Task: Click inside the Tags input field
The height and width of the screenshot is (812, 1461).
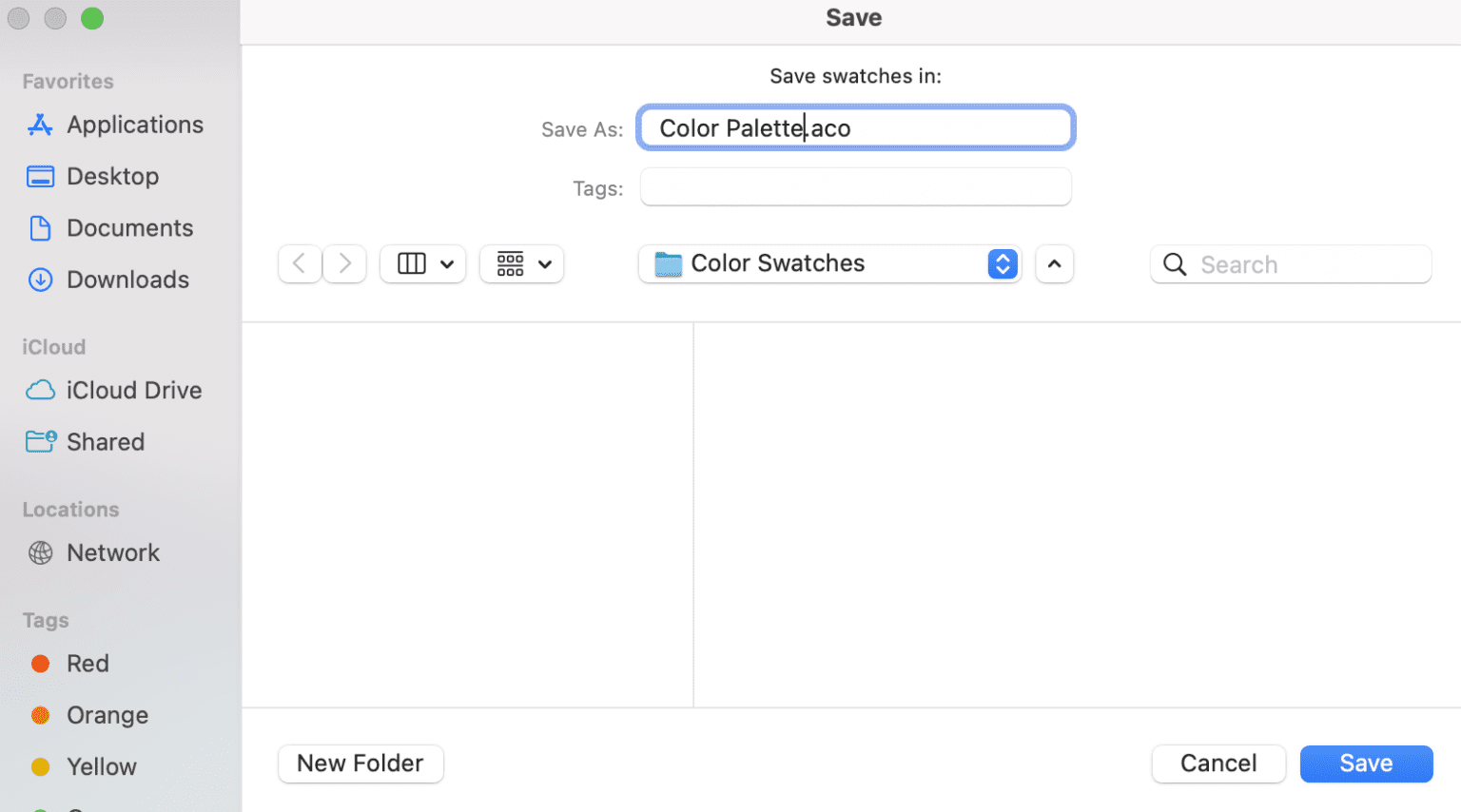Action: [x=855, y=186]
